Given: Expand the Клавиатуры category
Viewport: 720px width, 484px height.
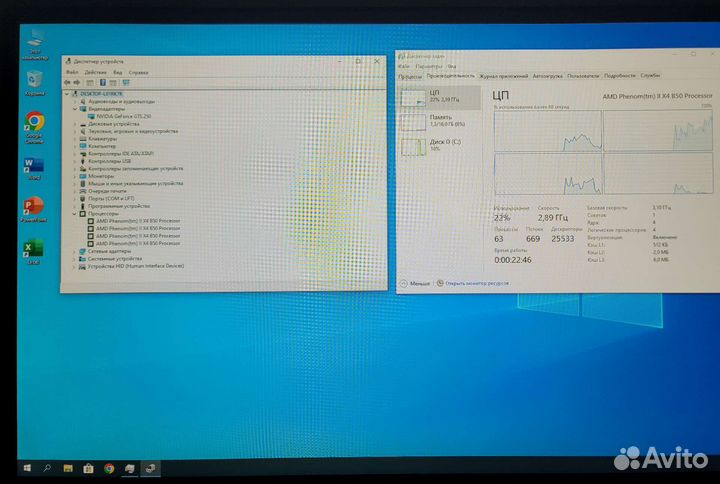Looking at the screenshot, I should click(x=75, y=139).
